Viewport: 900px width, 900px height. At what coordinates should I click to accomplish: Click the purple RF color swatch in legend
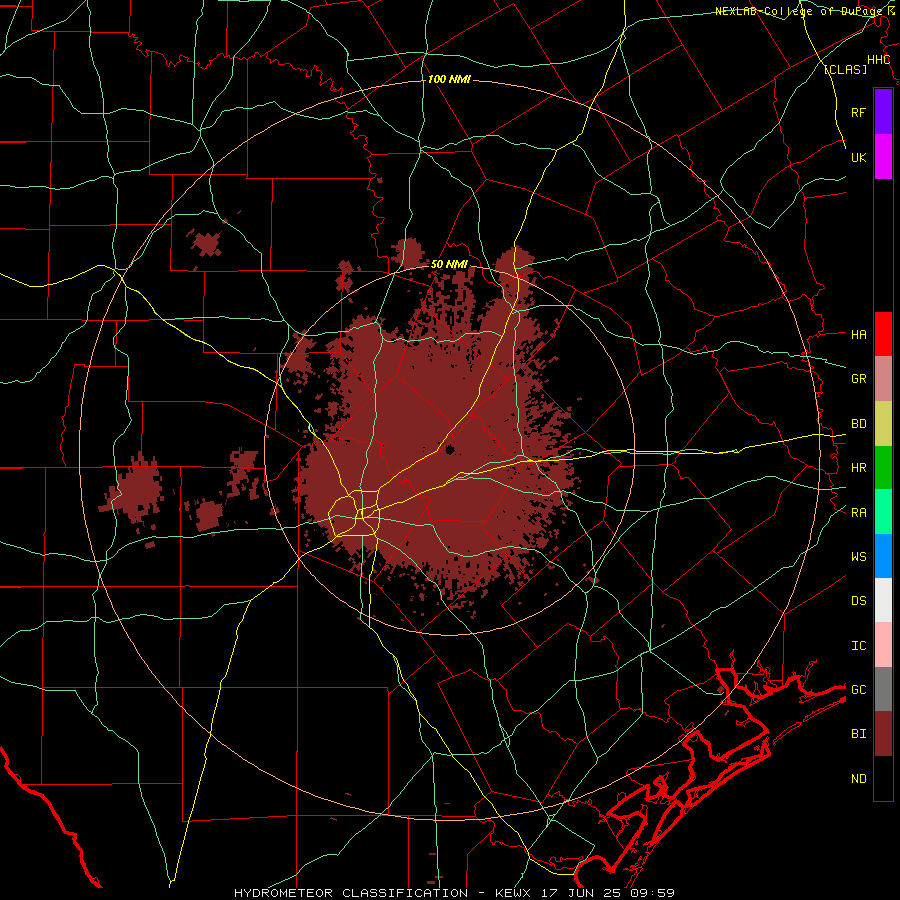click(883, 112)
